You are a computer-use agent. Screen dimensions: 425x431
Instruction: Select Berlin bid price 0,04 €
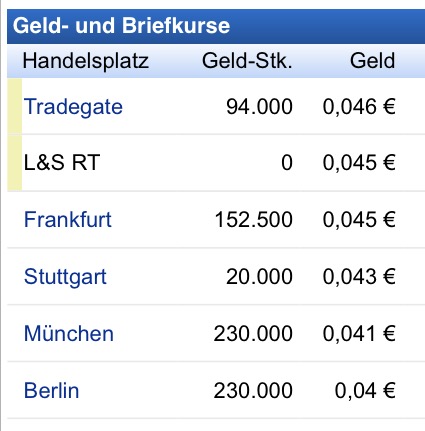[365, 390]
